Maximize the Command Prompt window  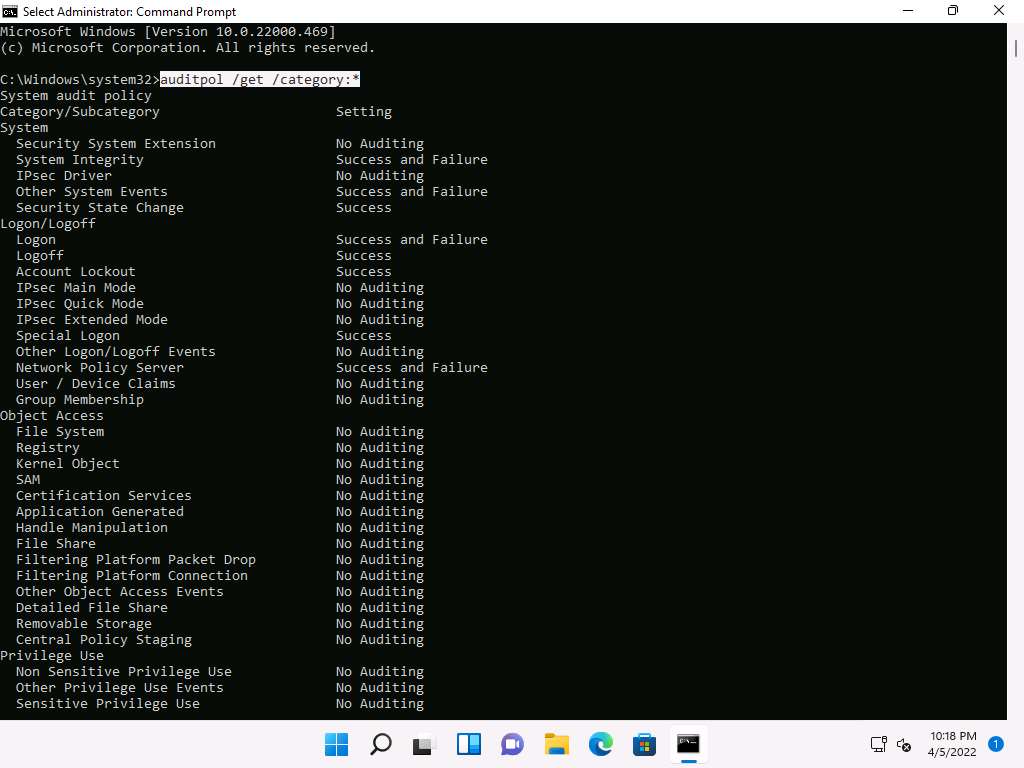coord(953,11)
